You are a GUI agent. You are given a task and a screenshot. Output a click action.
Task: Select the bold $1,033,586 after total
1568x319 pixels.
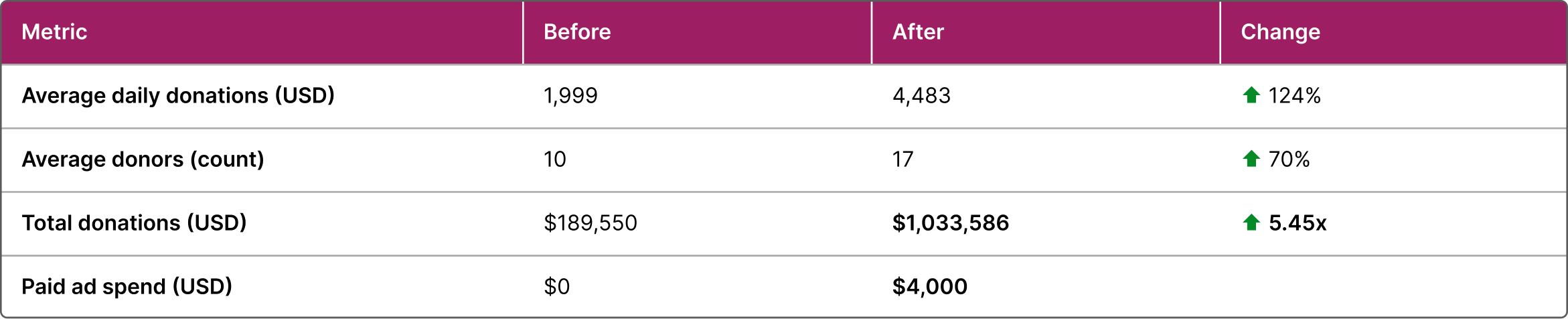tap(950, 222)
